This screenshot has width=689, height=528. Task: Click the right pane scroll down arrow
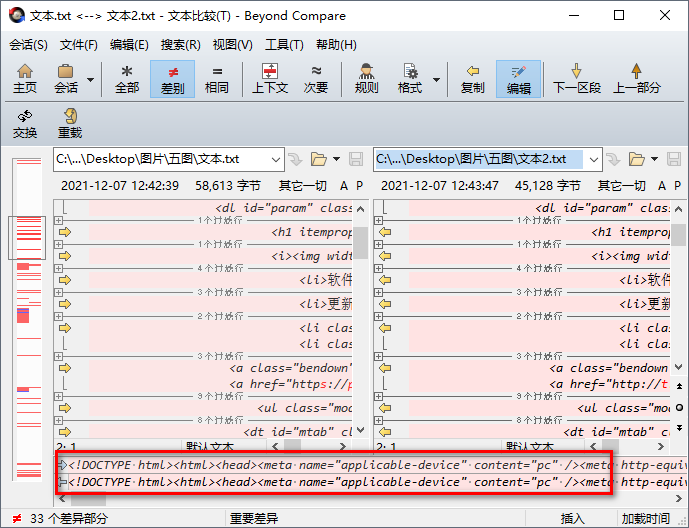pos(678,367)
